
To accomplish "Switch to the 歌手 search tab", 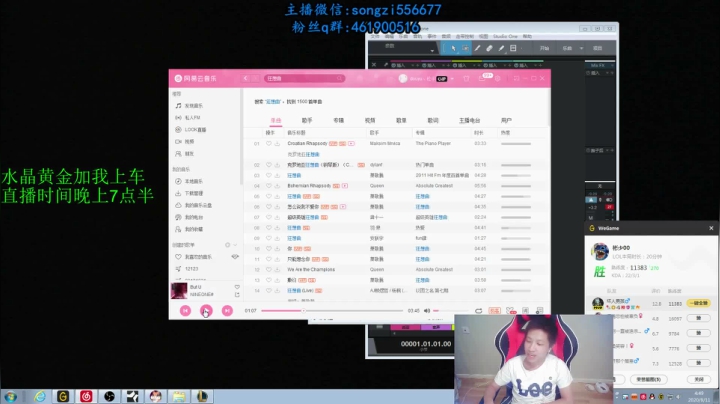I will [x=307, y=120].
